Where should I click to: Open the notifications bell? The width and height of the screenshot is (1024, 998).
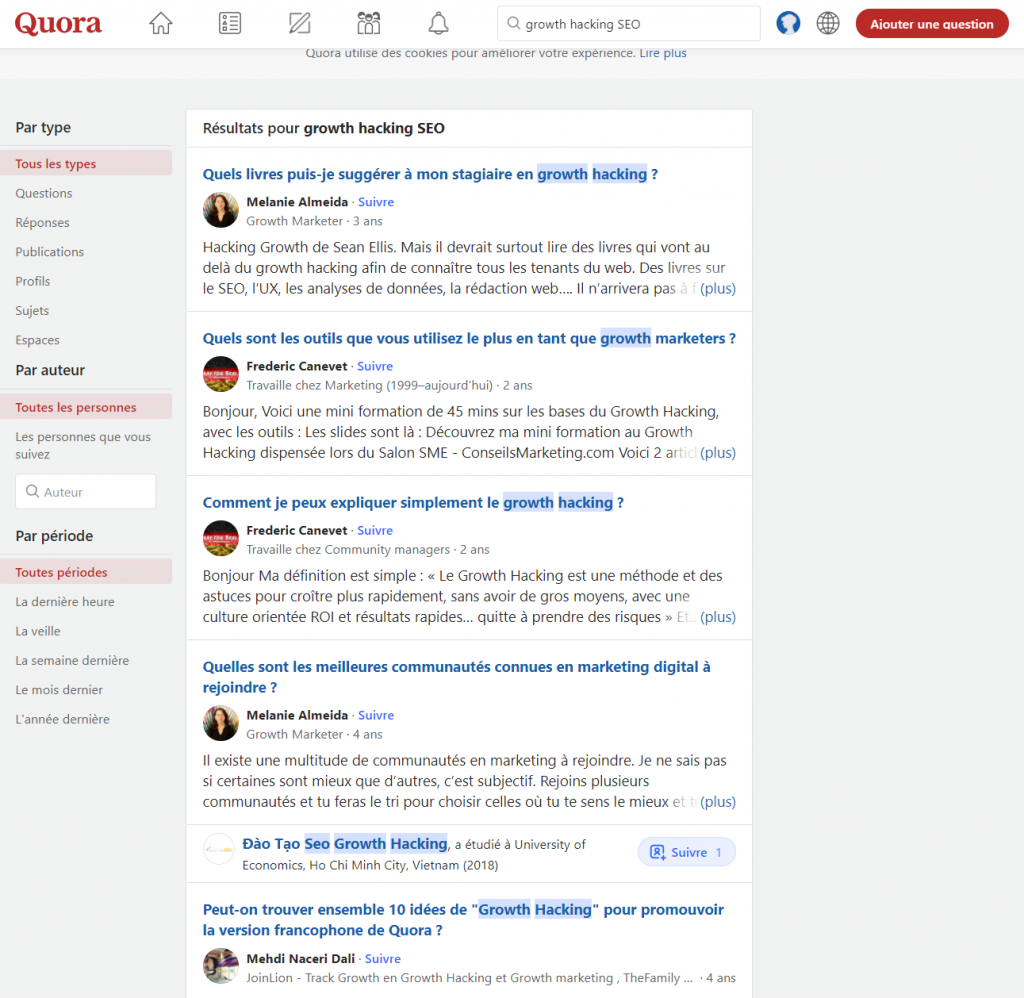(x=438, y=24)
